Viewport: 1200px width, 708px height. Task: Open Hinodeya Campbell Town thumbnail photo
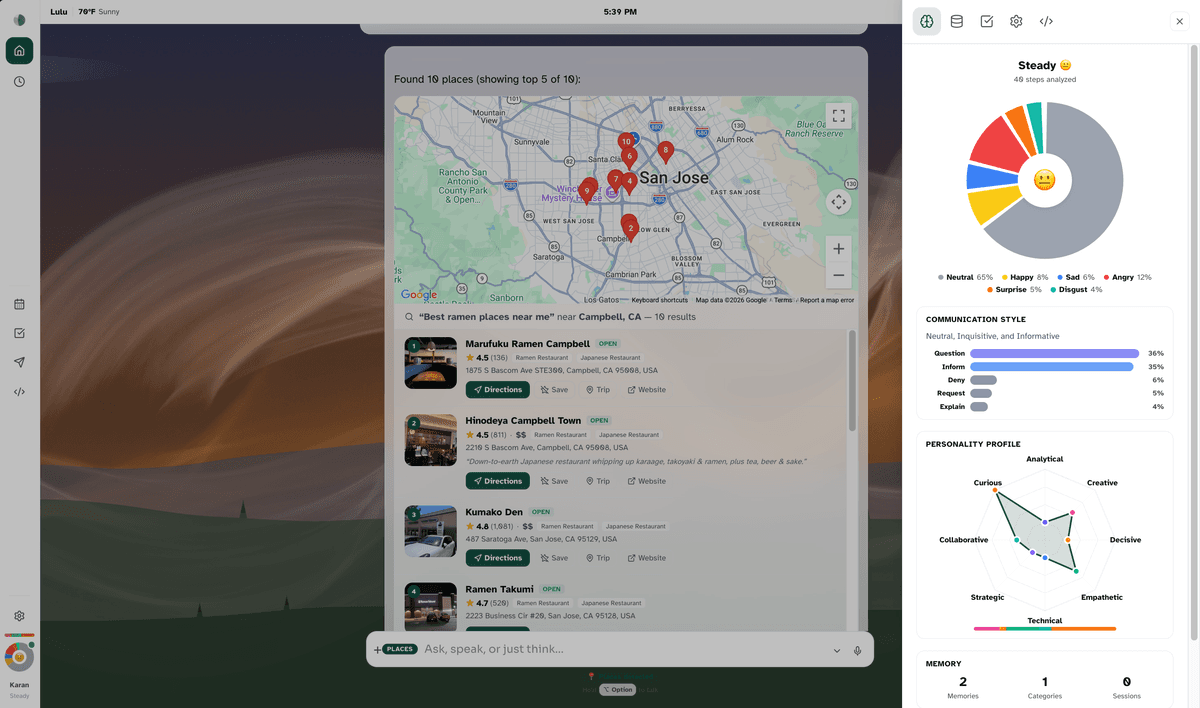pos(431,440)
